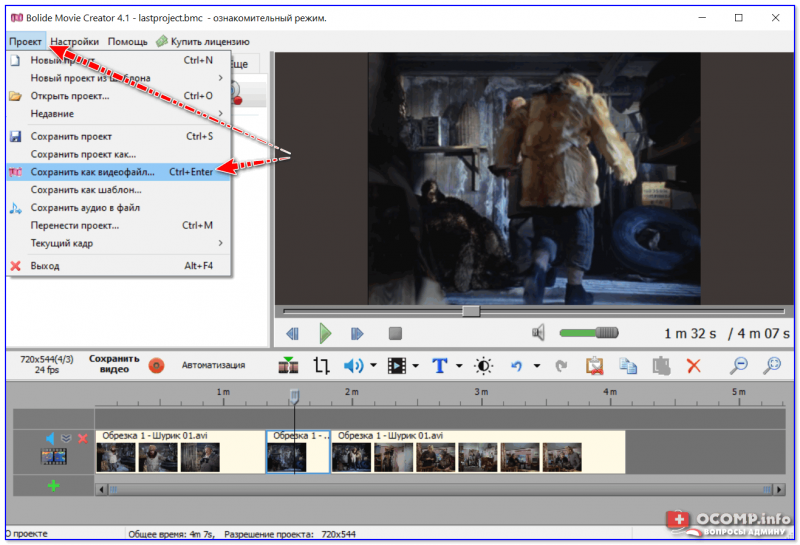Click the timeline playhead marker
This screenshot has height=545, width=800.
[294, 395]
